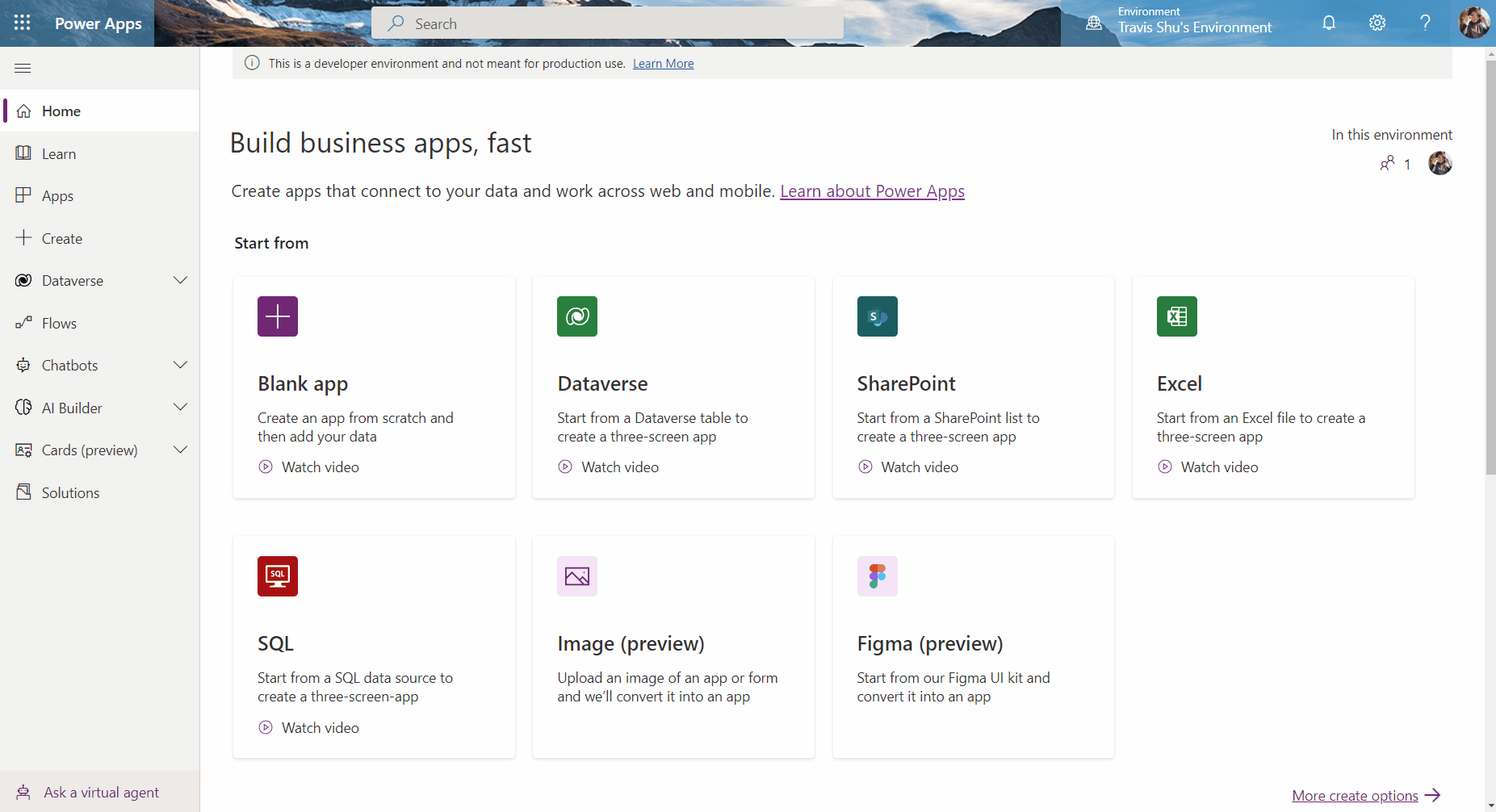Open the settings gear
1496x812 pixels.
1377,23
